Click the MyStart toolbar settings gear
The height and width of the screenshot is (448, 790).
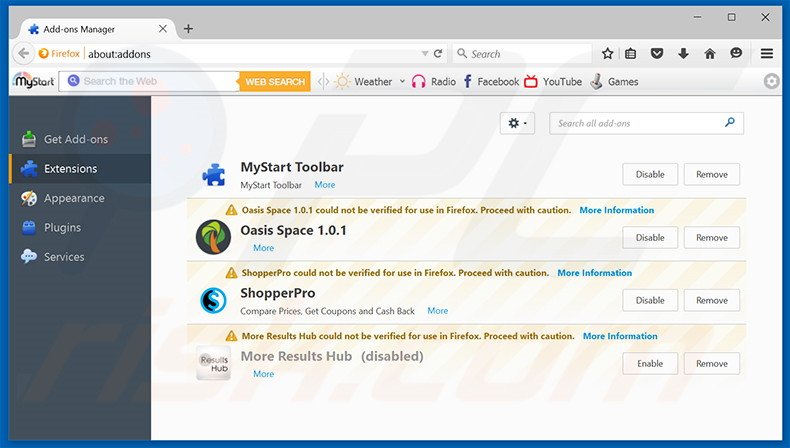point(771,82)
